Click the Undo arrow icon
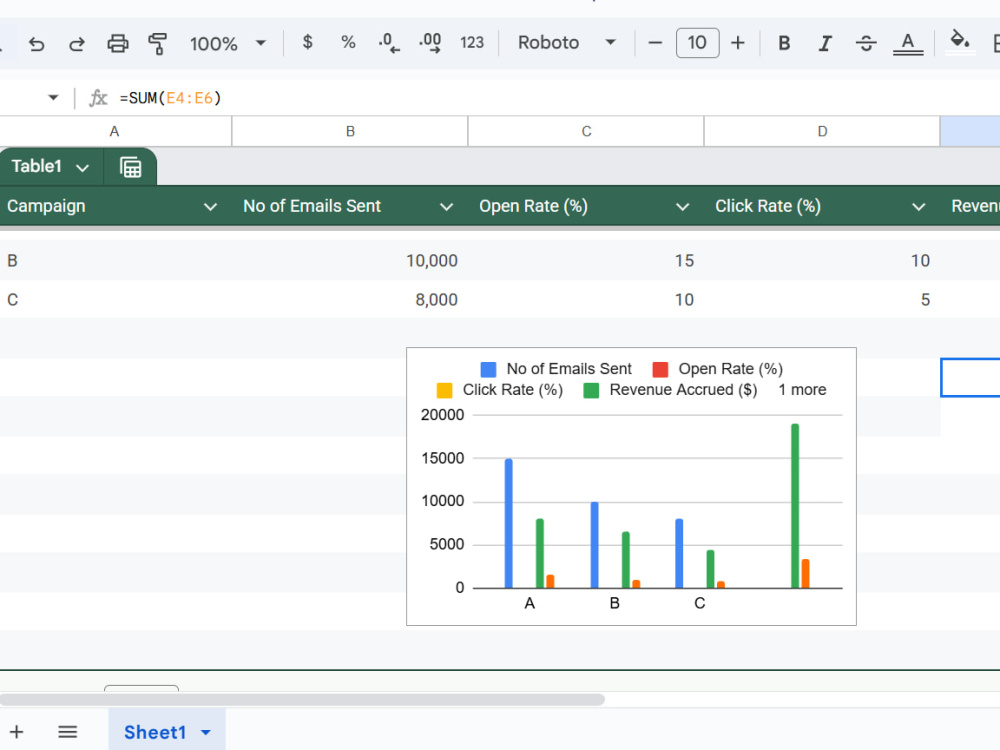Screen dimensions: 1000x750 tap(36, 43)
